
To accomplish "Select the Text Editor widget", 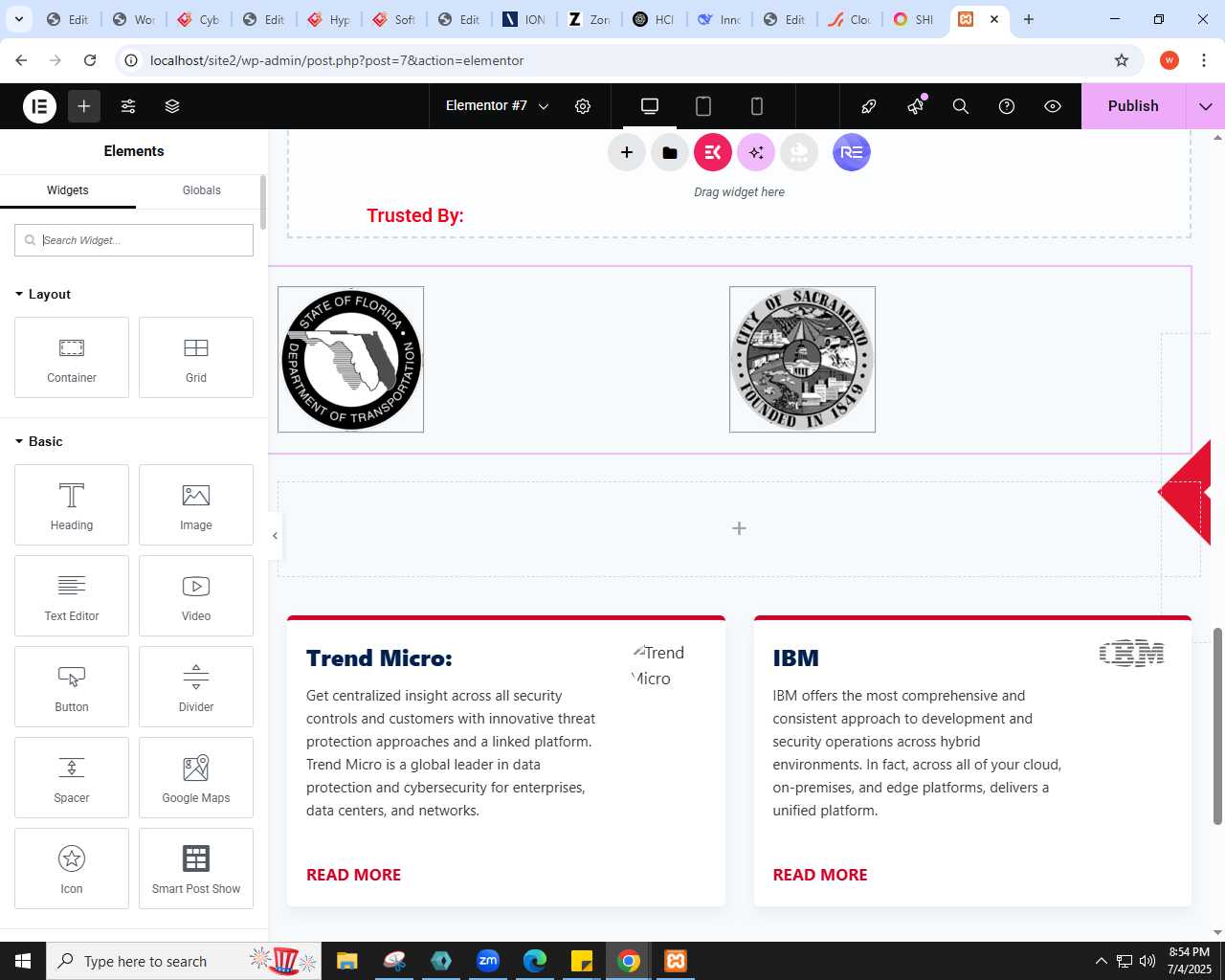I will click(x=72, y=596).
